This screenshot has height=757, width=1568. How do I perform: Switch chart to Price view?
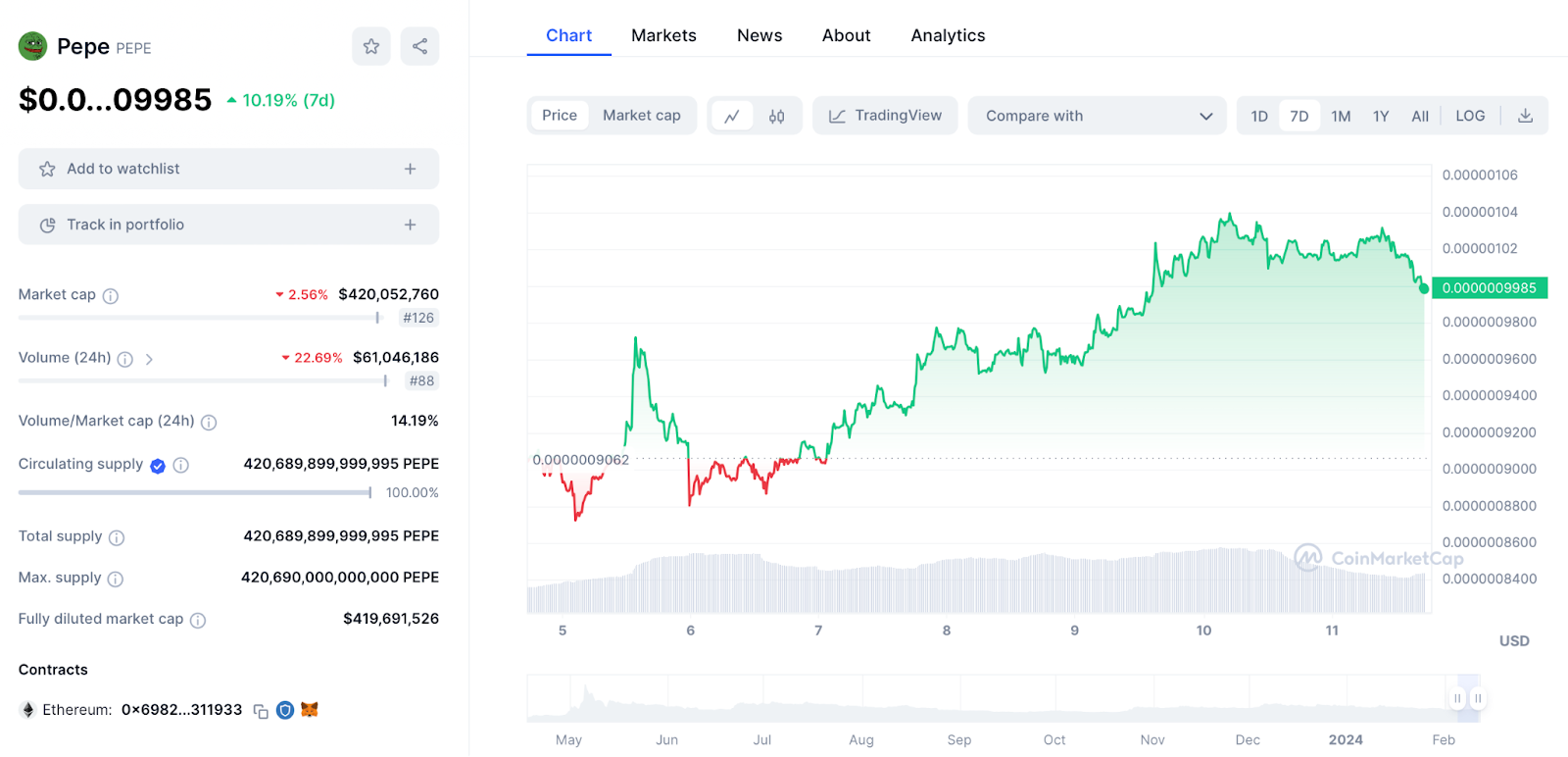(560, 116)
